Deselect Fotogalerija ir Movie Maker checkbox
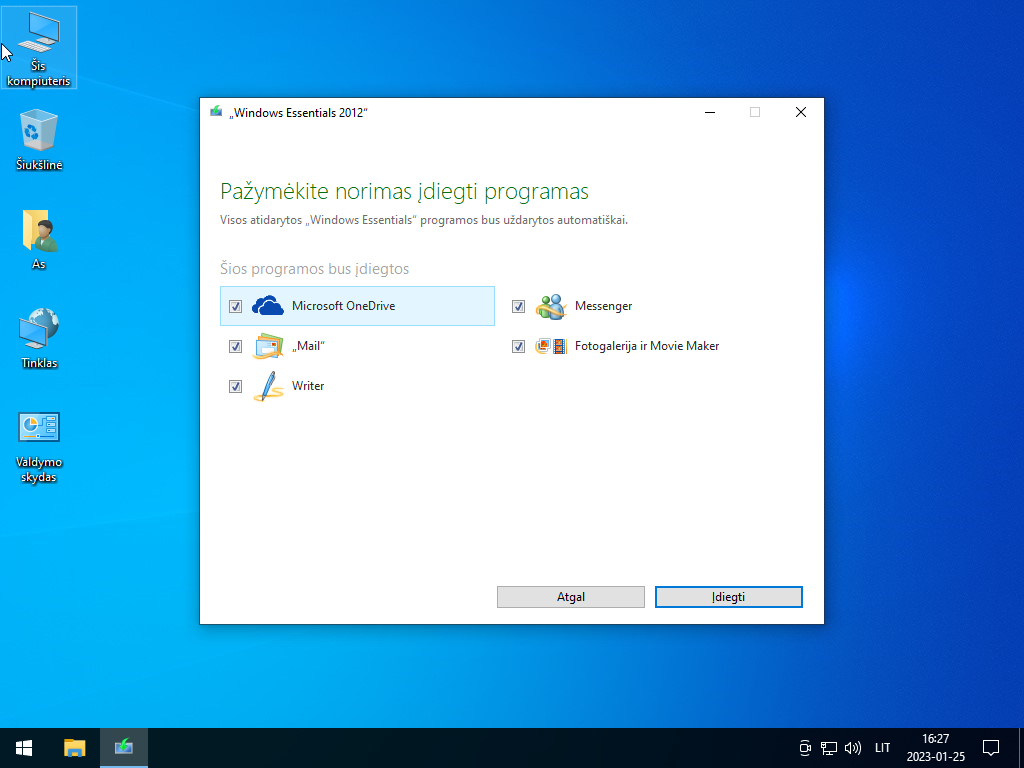The height and width of the screenshot is (768, 1024). pyautogui.click(x=519, y=347)
